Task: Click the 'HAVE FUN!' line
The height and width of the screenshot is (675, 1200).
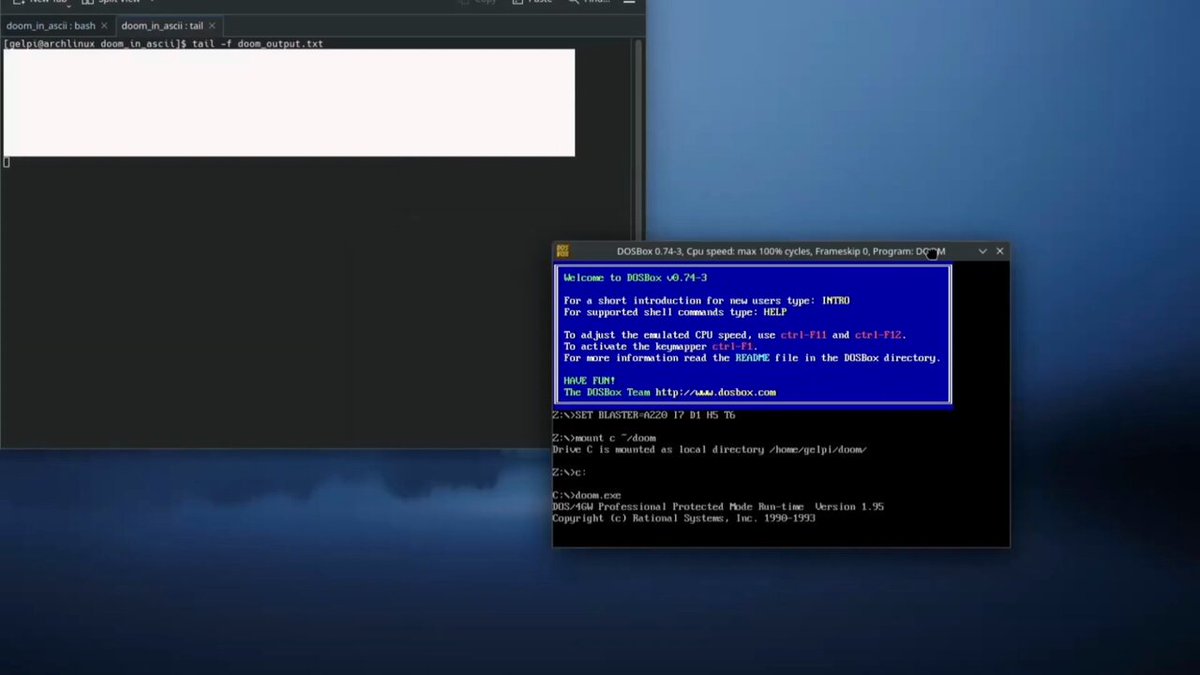Action: (x=590, y=381)
